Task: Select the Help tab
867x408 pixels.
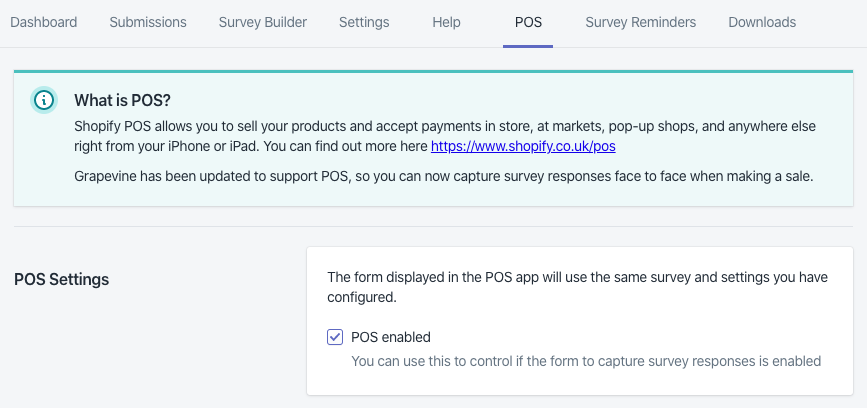Action: click(x=447, y=22)
